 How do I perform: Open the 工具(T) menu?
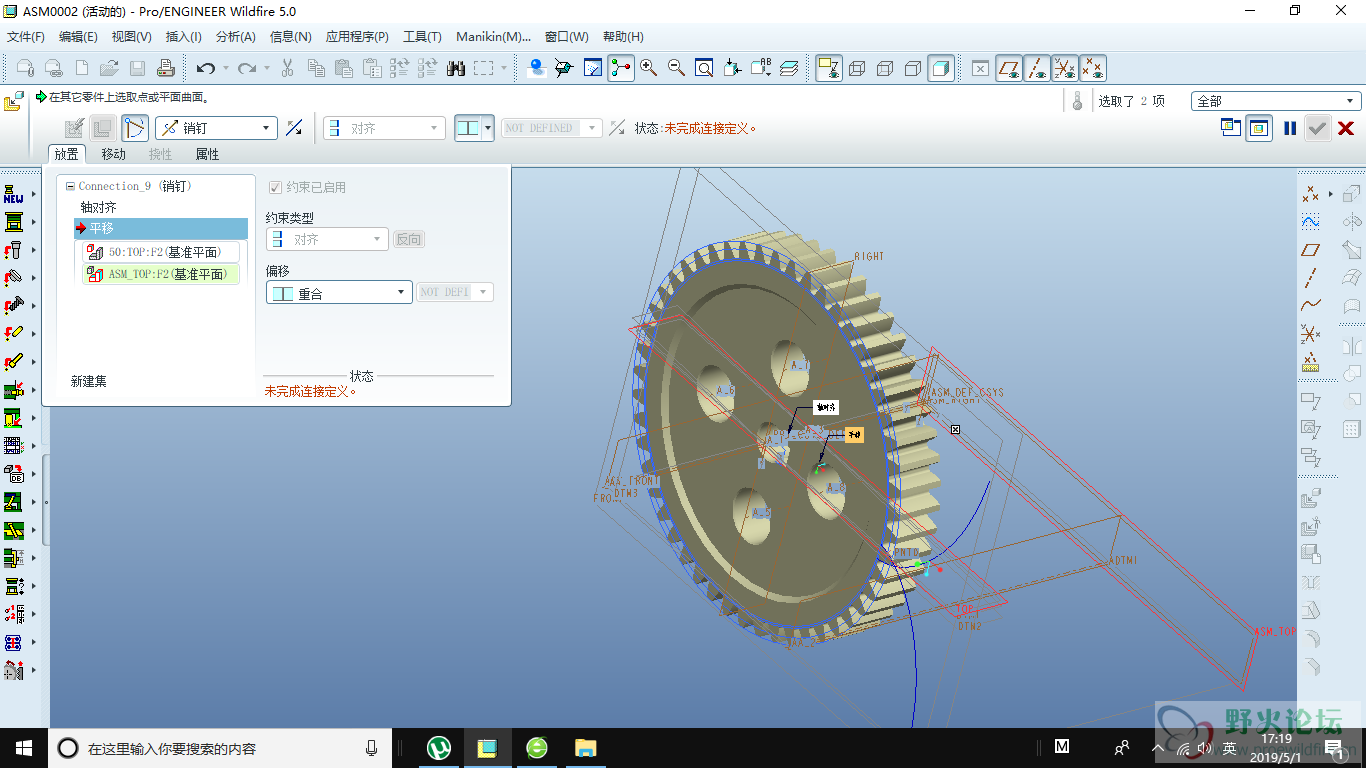click(422, 37)
